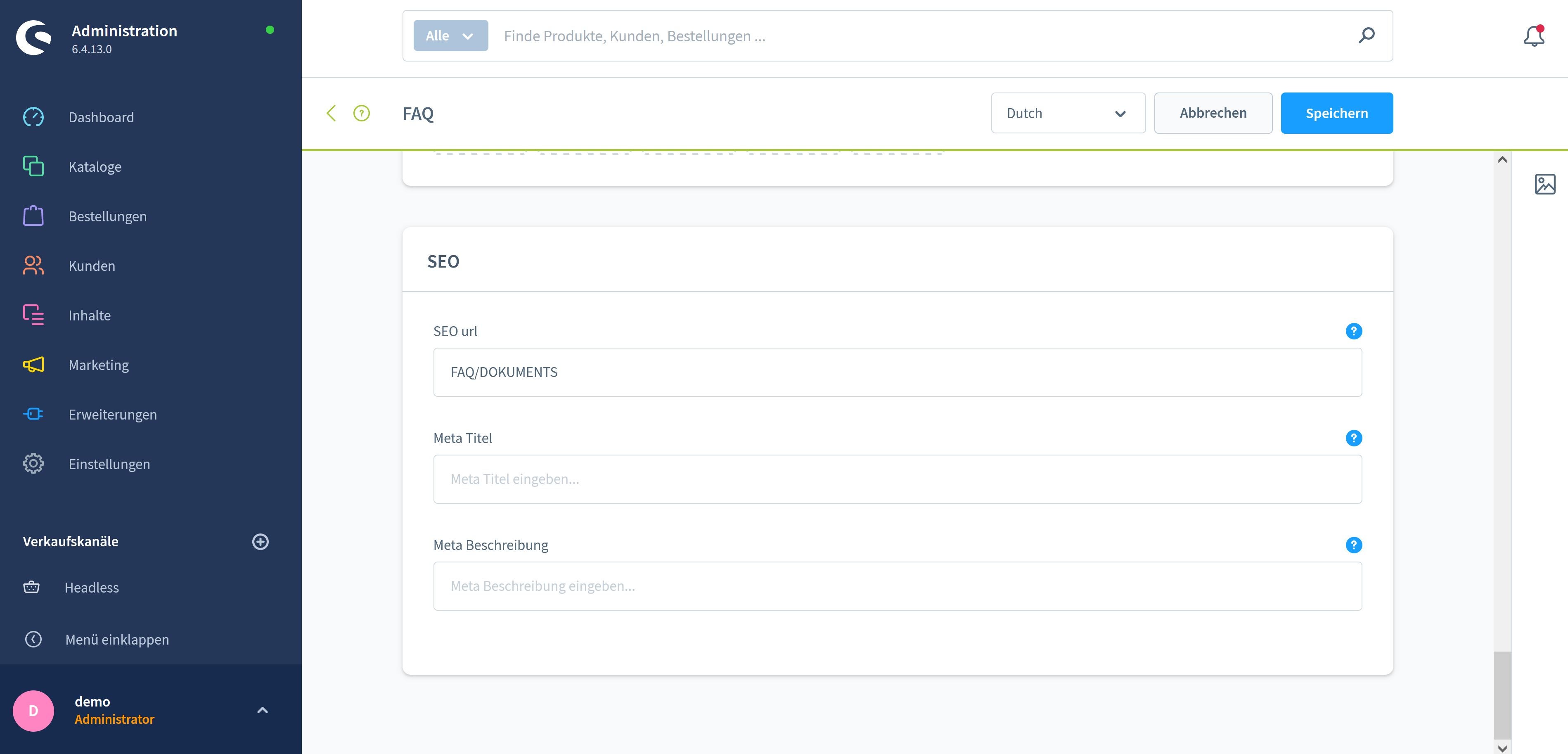Click the Einstellungen gear icon
This screenshot has height=754, width=1568.
pos(33,463)
